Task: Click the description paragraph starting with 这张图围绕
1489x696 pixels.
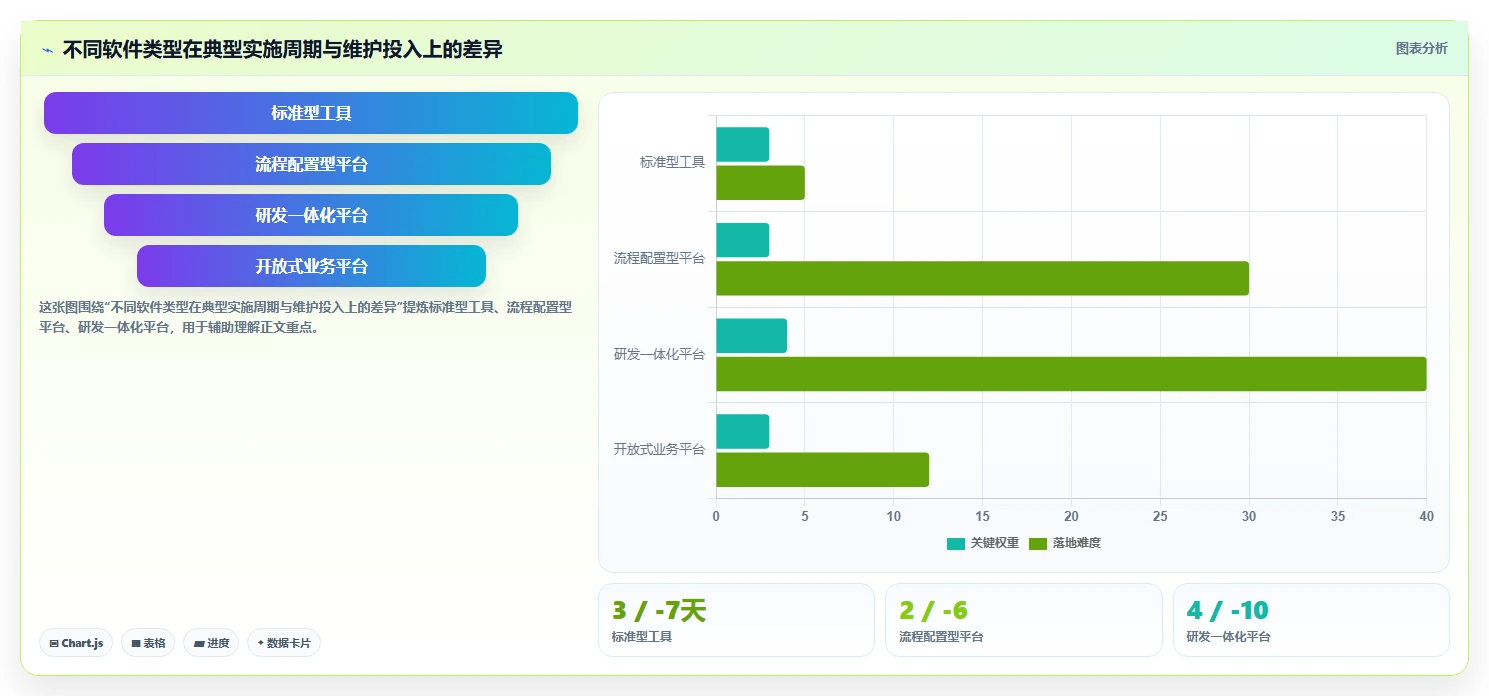Action: tap(305, 317)
